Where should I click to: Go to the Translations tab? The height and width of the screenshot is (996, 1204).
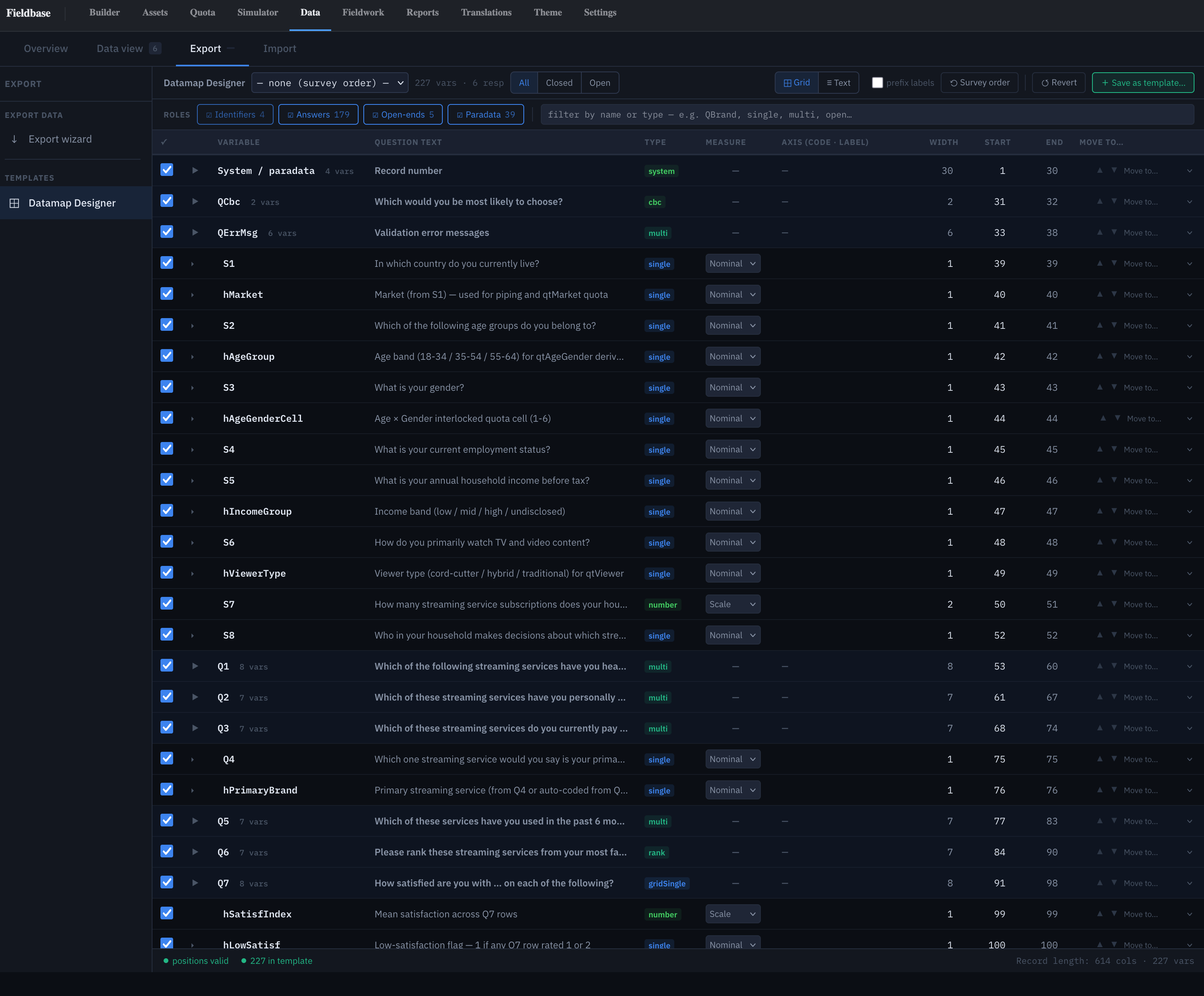pyautogui.click(x=486, y=13)
